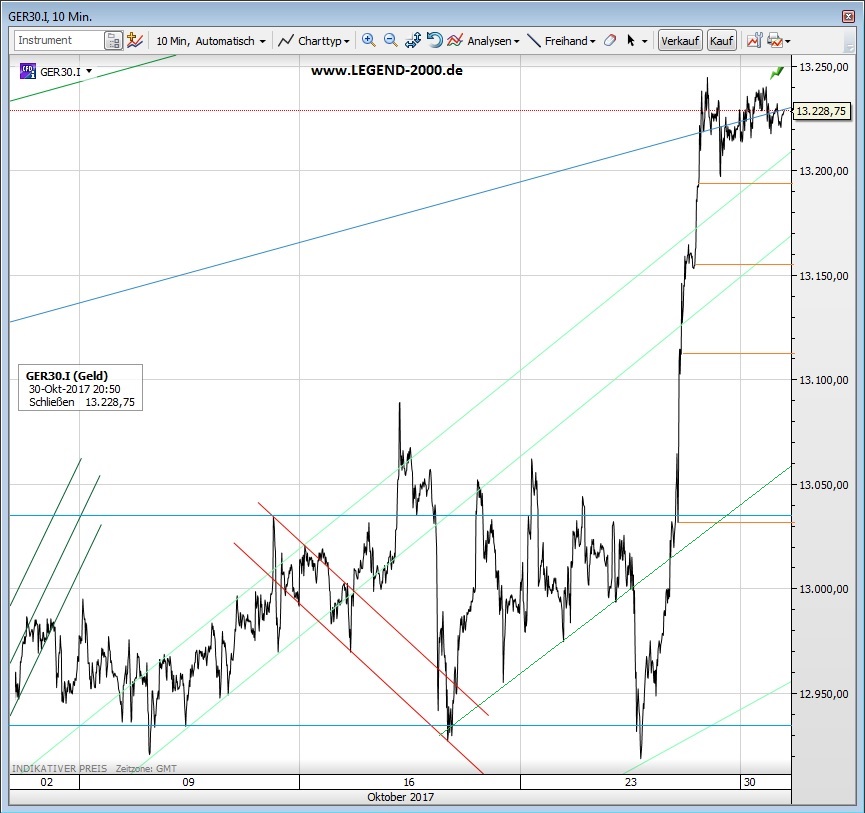Open chart settings wrench icon
This screenshot has height=813, width=865.
(x=751, y=41)
